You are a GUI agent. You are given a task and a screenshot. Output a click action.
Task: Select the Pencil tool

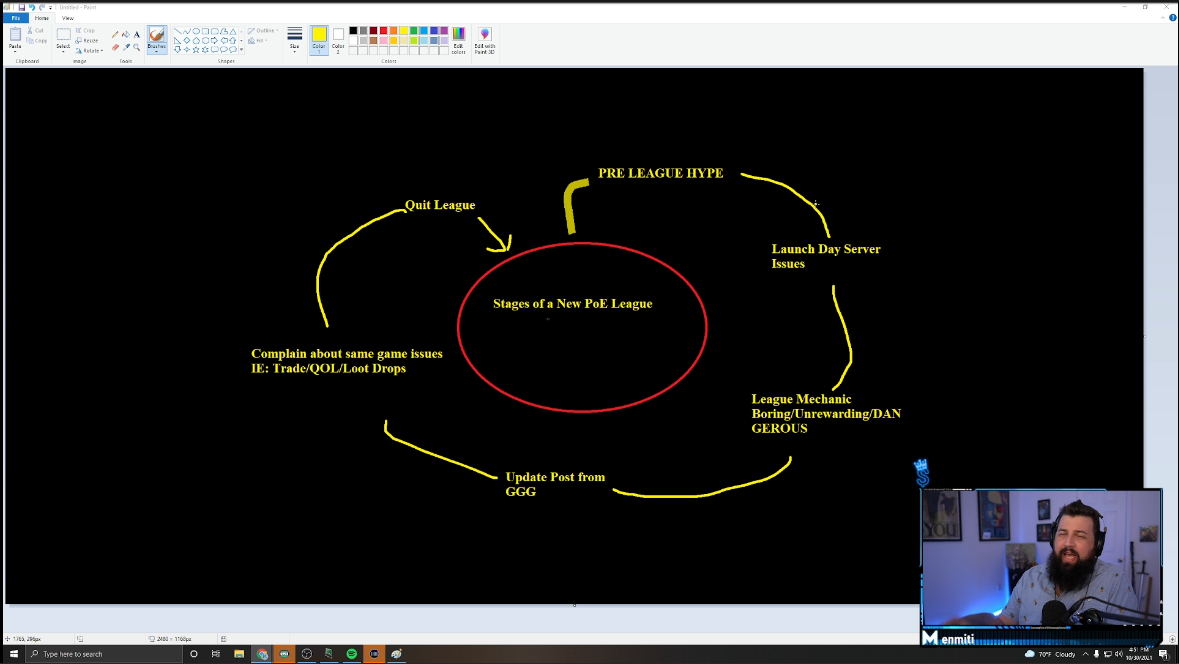115,34
